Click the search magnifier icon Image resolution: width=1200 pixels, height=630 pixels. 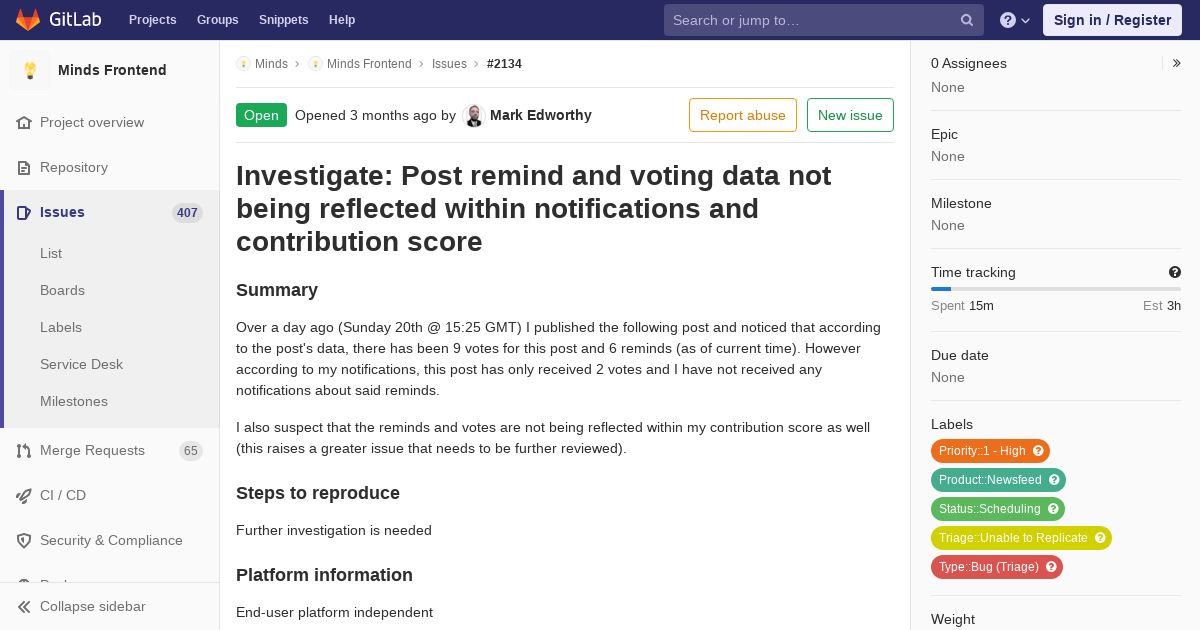click(x=967, y=20)
